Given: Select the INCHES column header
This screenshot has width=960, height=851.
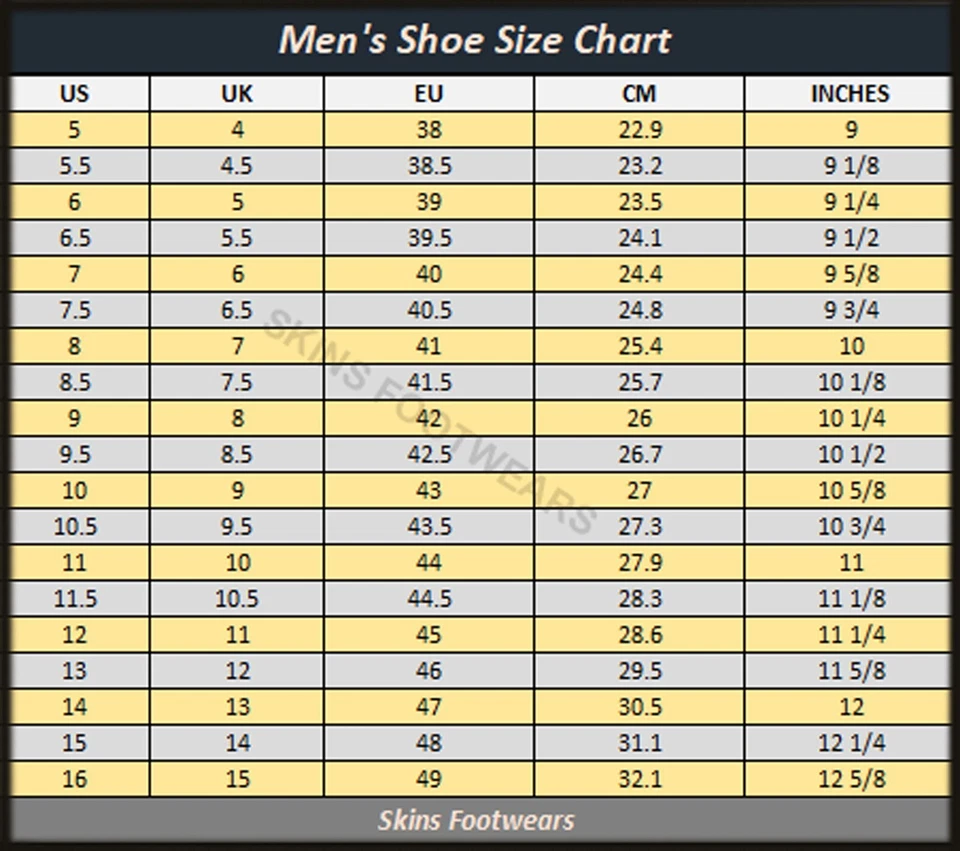Looking at the screenshot, I should click(849, 94).
